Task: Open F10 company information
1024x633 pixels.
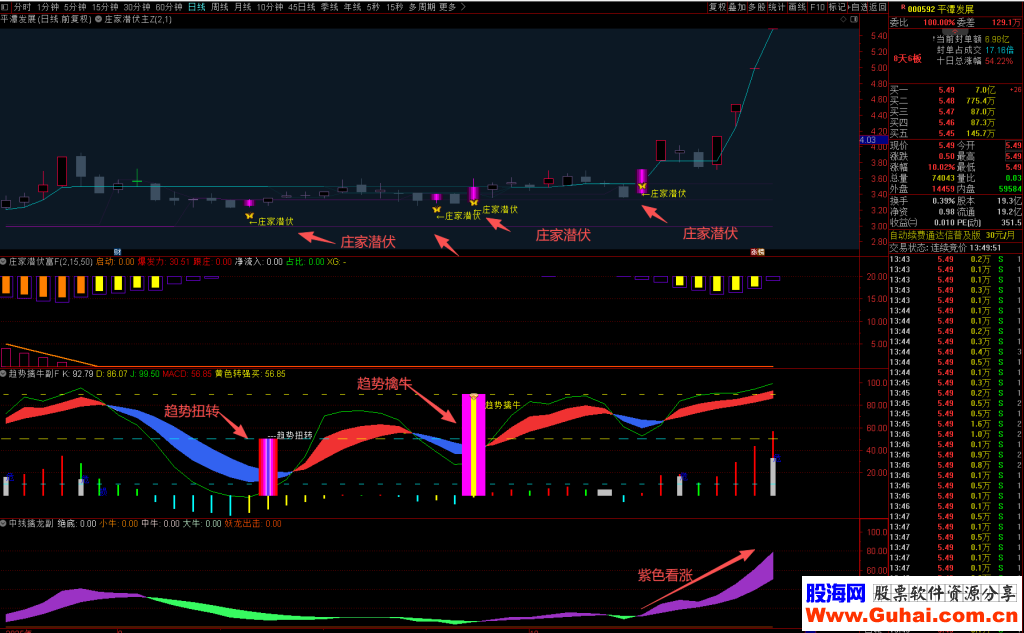Action: click(817, 6)
